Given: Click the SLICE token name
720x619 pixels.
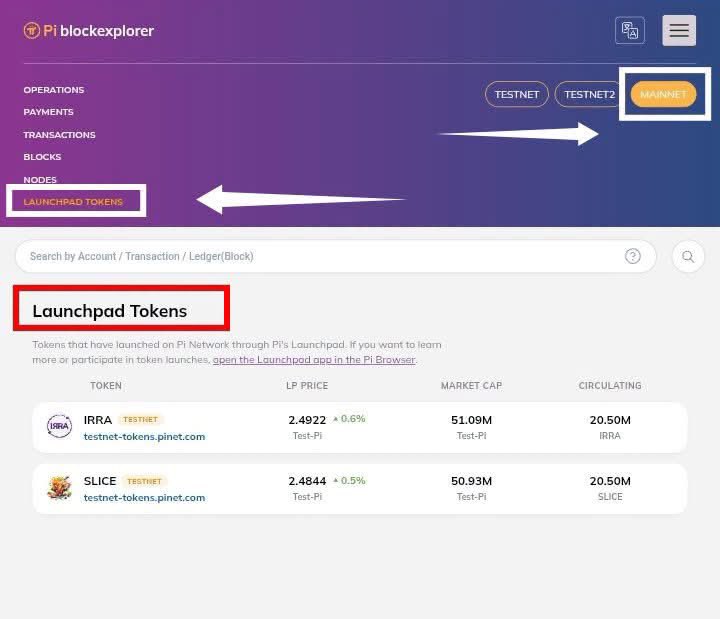Looking at the screenshot, I should coord(100,481).
